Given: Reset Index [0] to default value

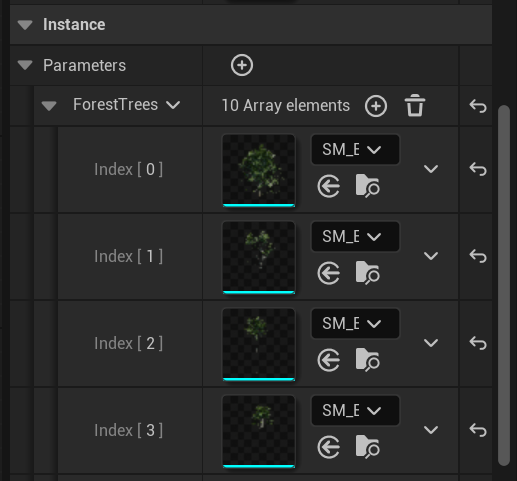Looking at the screenshot, I should tap(478, 169).
